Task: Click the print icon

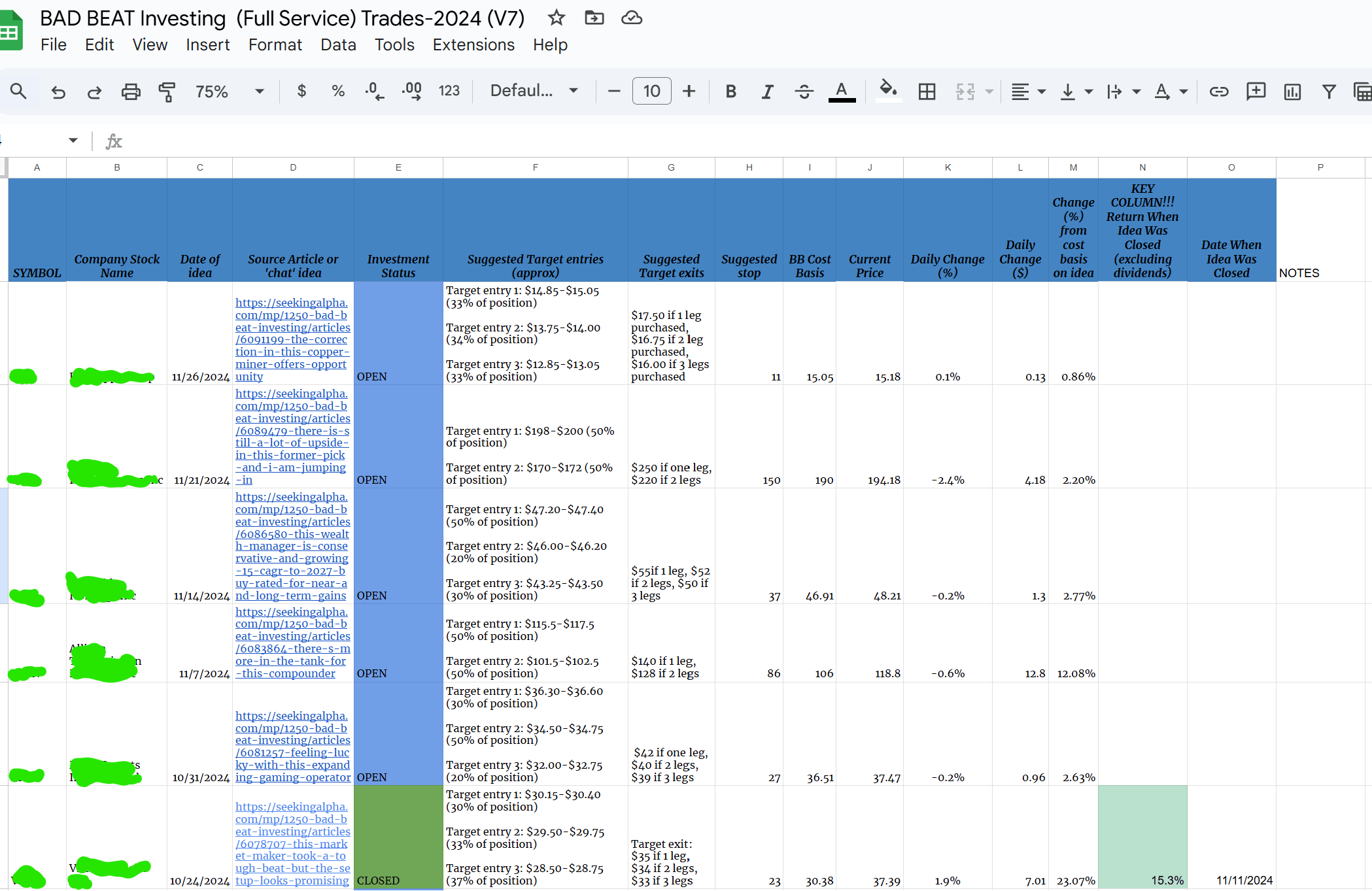Action: point(131,92)
